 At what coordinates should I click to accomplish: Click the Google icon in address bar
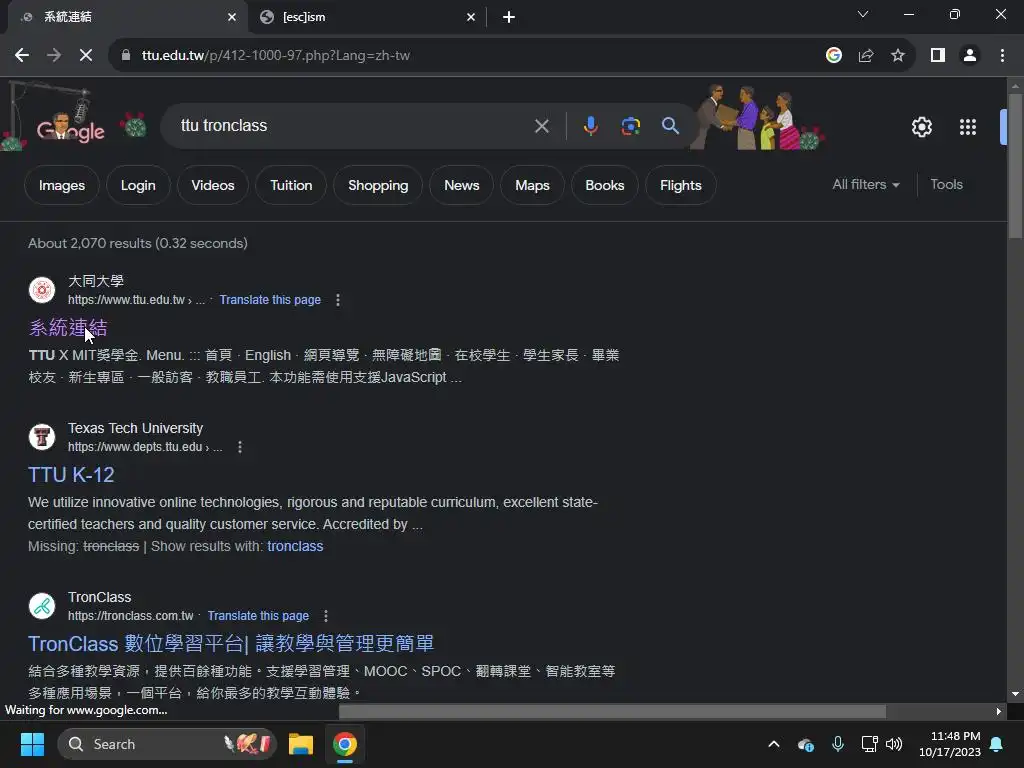[x=833, y=56]
